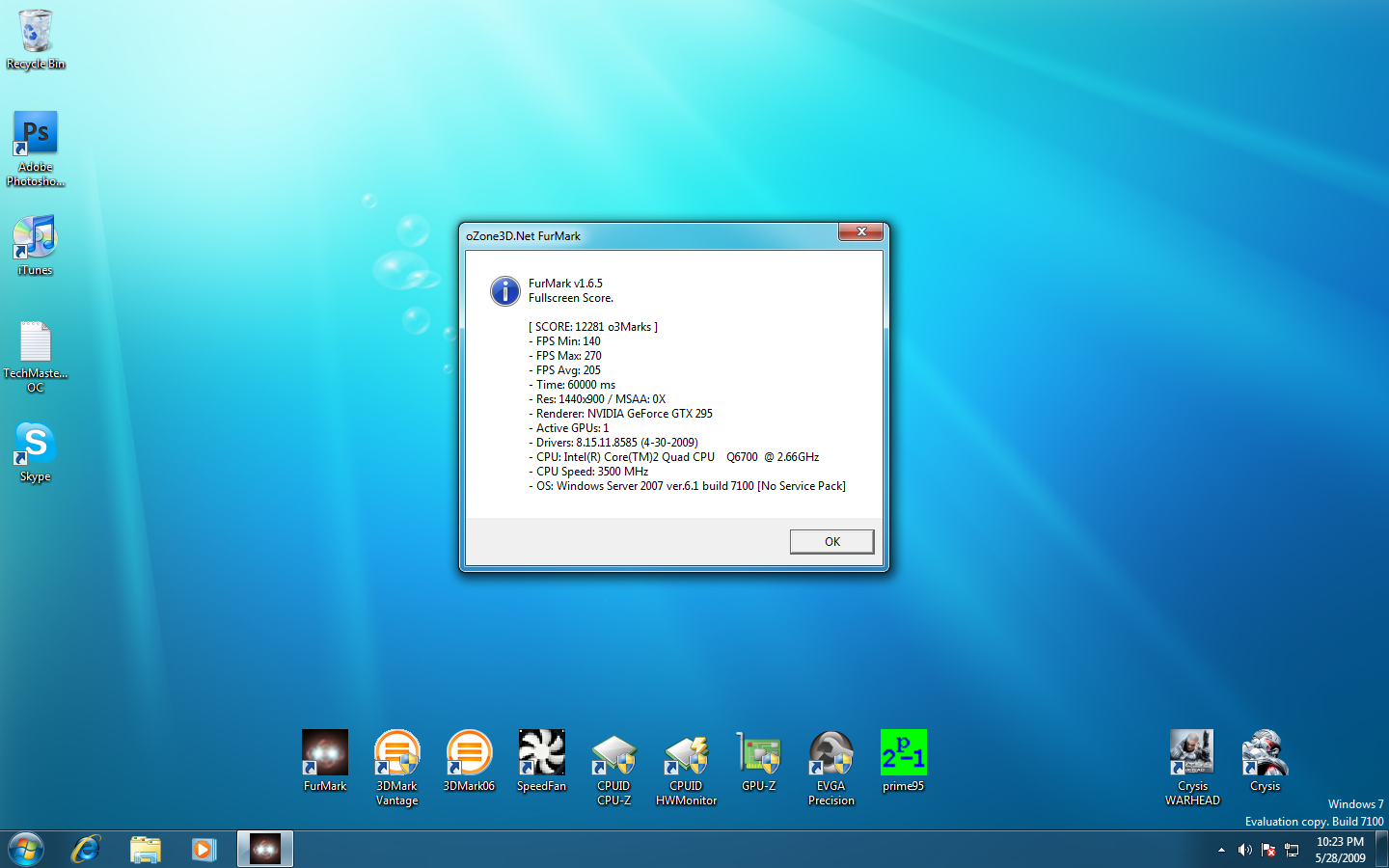This screenshot has height=868, width=1389.
Task: Click the blue information icon in dialog
Action: click(504, 290)
